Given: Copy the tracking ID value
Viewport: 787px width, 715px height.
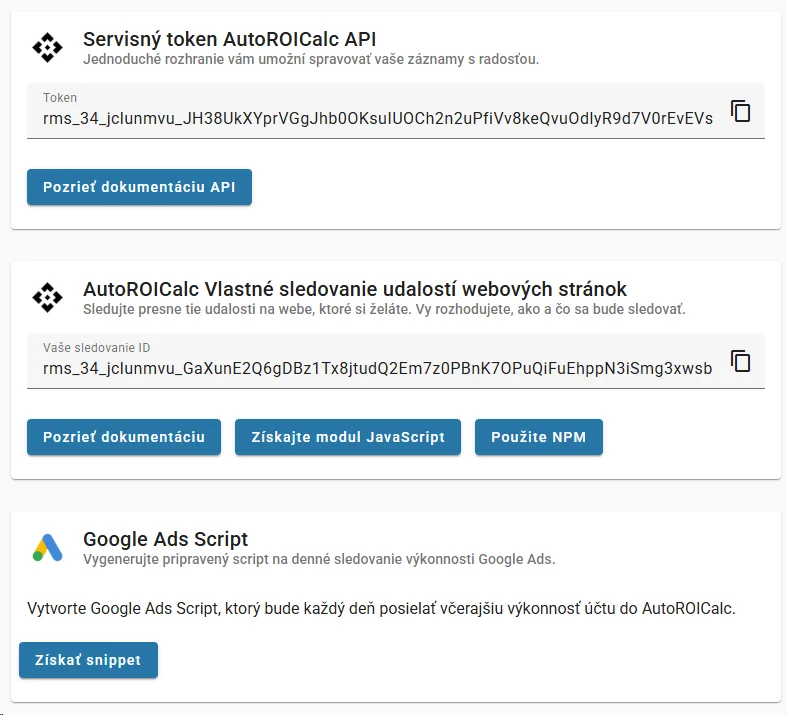Looking at the screenshot, I should (740, 361).
